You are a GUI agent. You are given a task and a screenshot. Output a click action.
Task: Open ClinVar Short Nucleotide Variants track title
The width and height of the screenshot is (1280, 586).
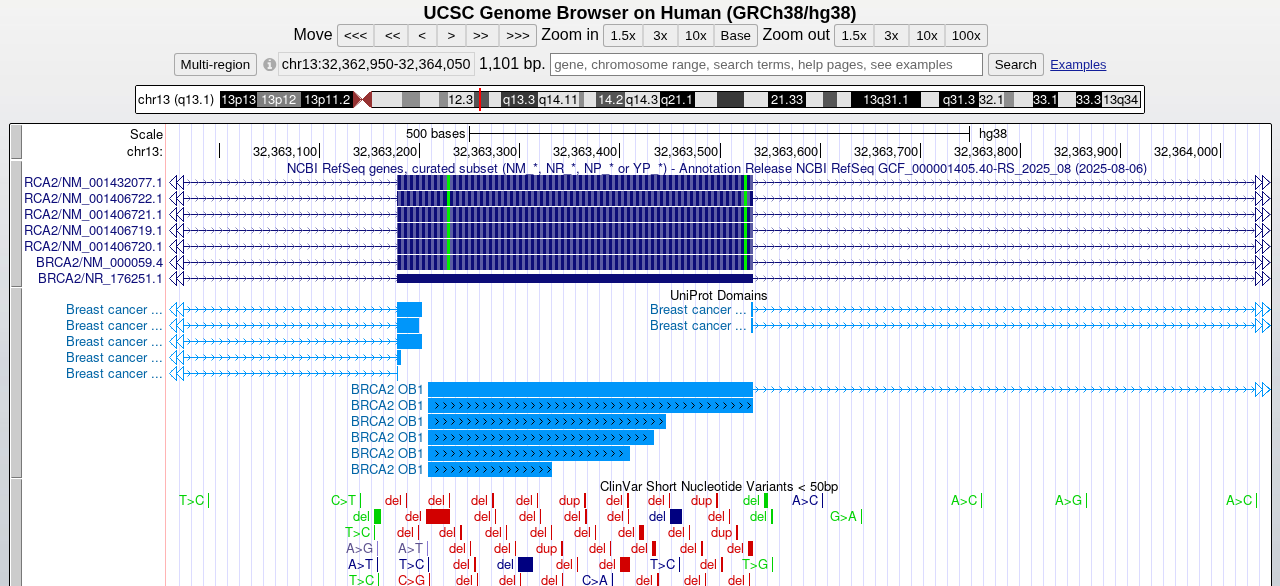pyautogui.click(x=719, y=487)
